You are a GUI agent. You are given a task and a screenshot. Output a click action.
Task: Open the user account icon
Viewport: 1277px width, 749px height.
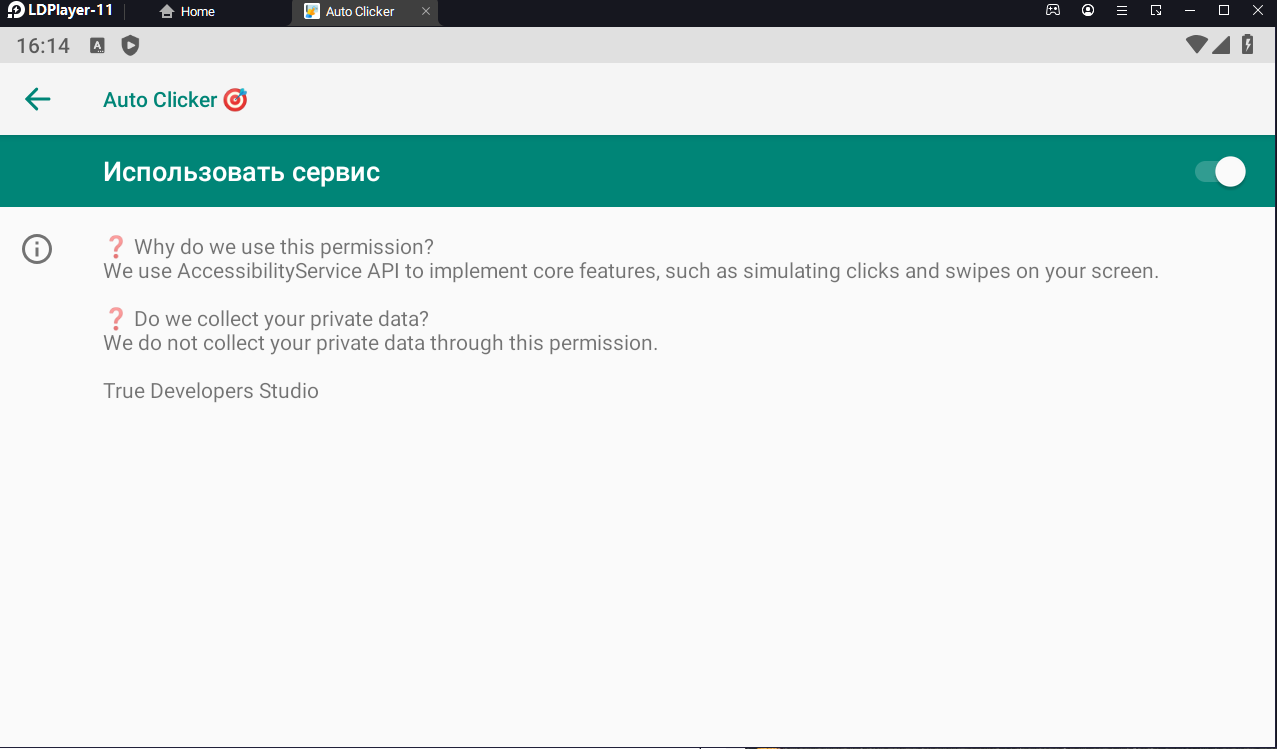1087,11
